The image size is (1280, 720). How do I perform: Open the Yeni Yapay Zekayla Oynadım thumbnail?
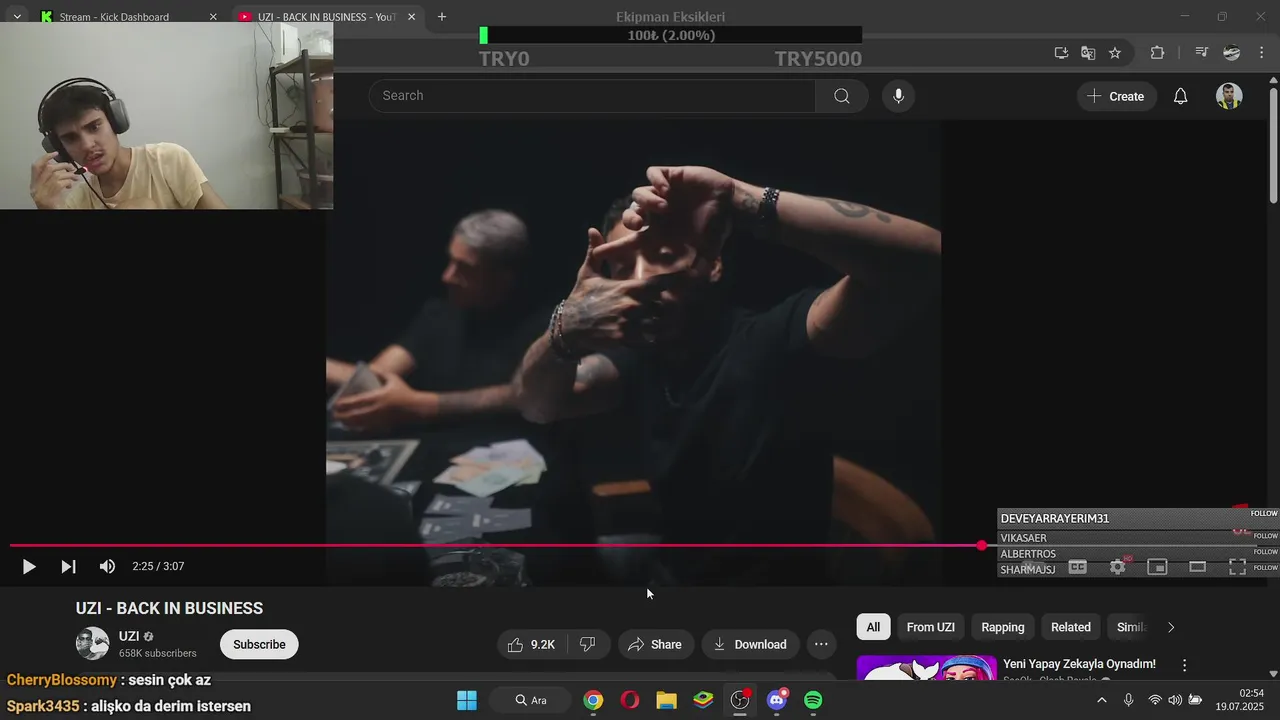pyautogui.click(x=927, y=667)
